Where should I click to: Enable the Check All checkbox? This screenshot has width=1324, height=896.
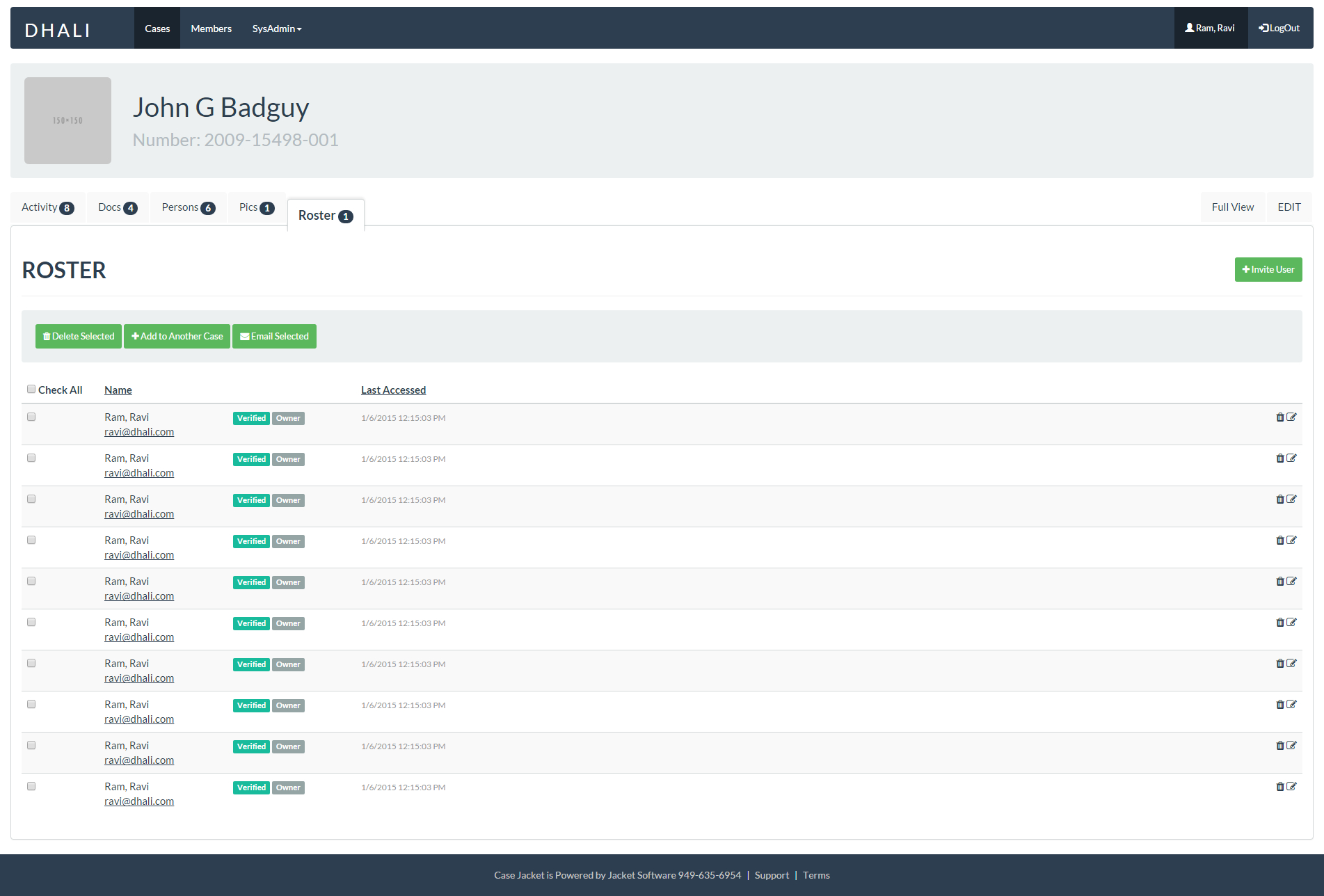tap(31, 389)
